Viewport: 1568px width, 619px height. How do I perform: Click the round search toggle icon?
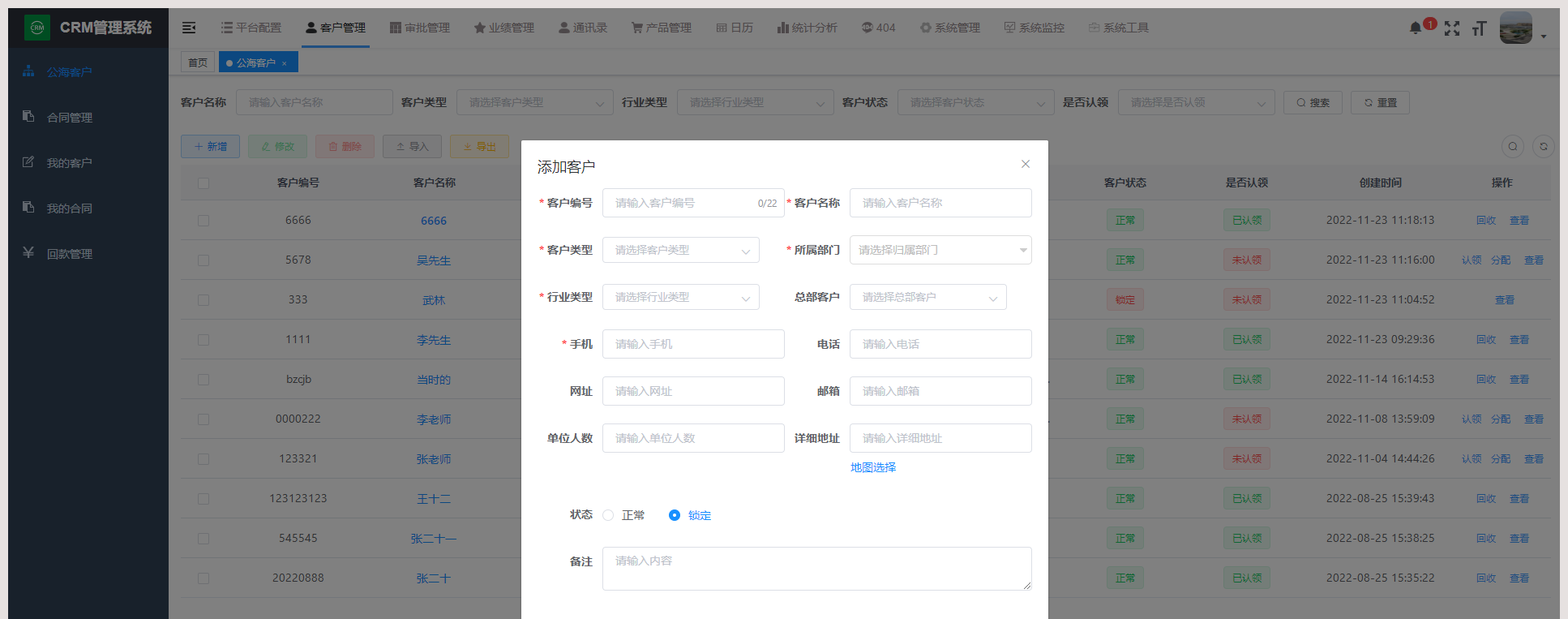(1513, 147)
